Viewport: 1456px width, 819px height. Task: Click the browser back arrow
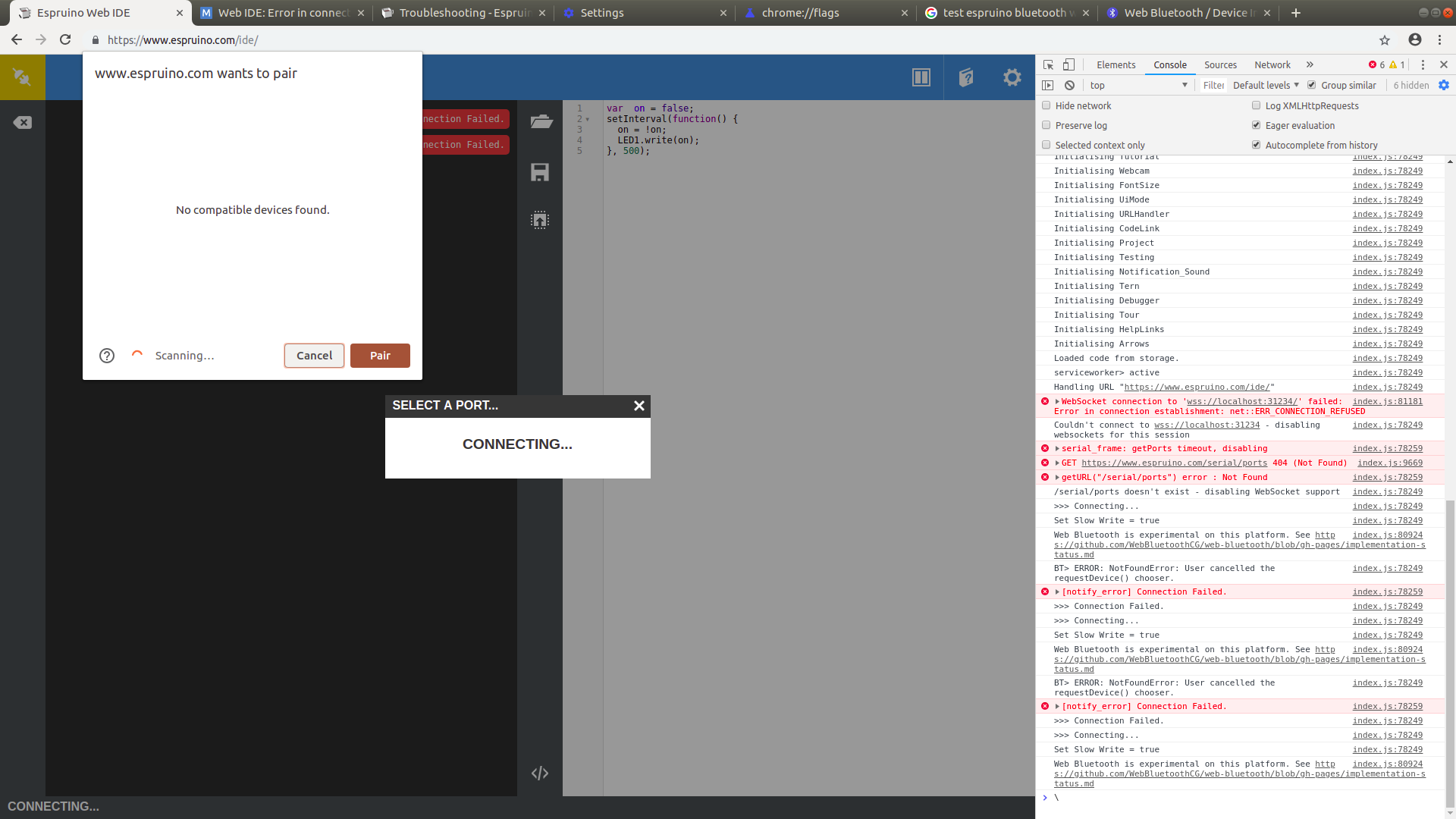point(17,39)
